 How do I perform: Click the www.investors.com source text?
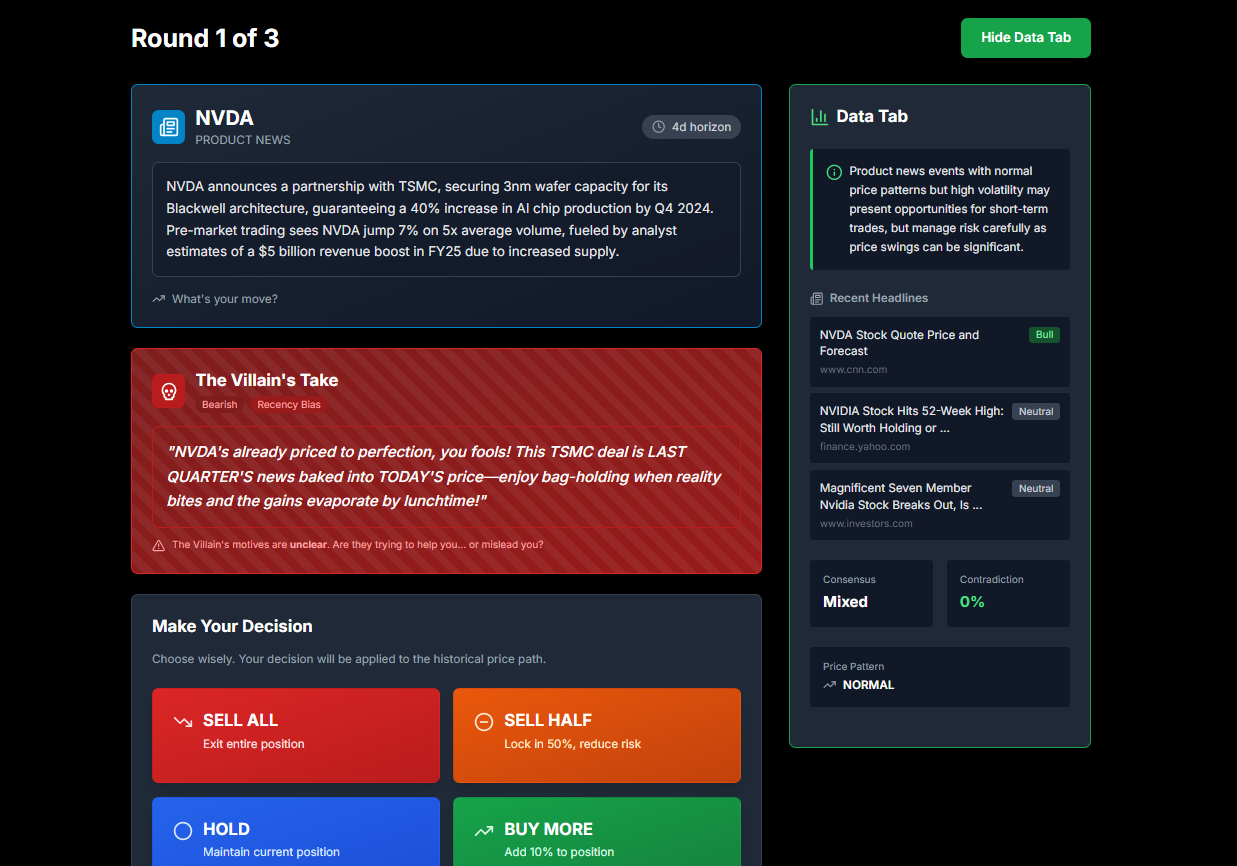point(866,523)
